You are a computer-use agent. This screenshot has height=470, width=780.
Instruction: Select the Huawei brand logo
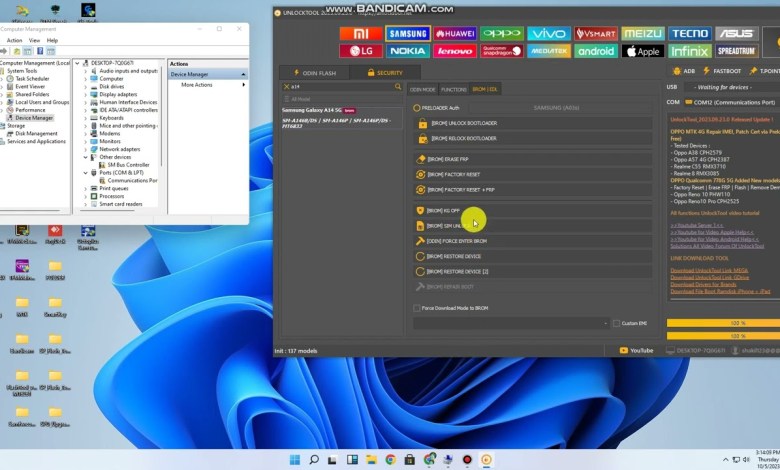[x=455, y=33]
